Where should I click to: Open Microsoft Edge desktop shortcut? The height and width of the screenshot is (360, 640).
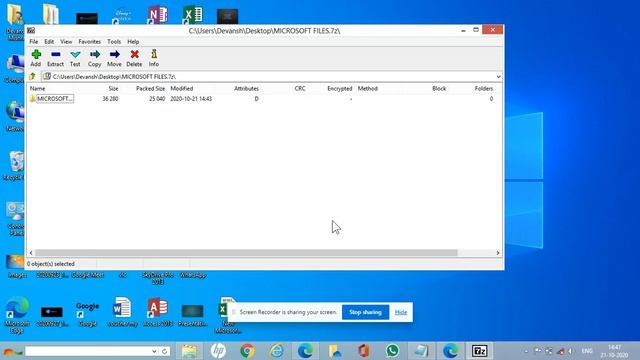point(17,315)
